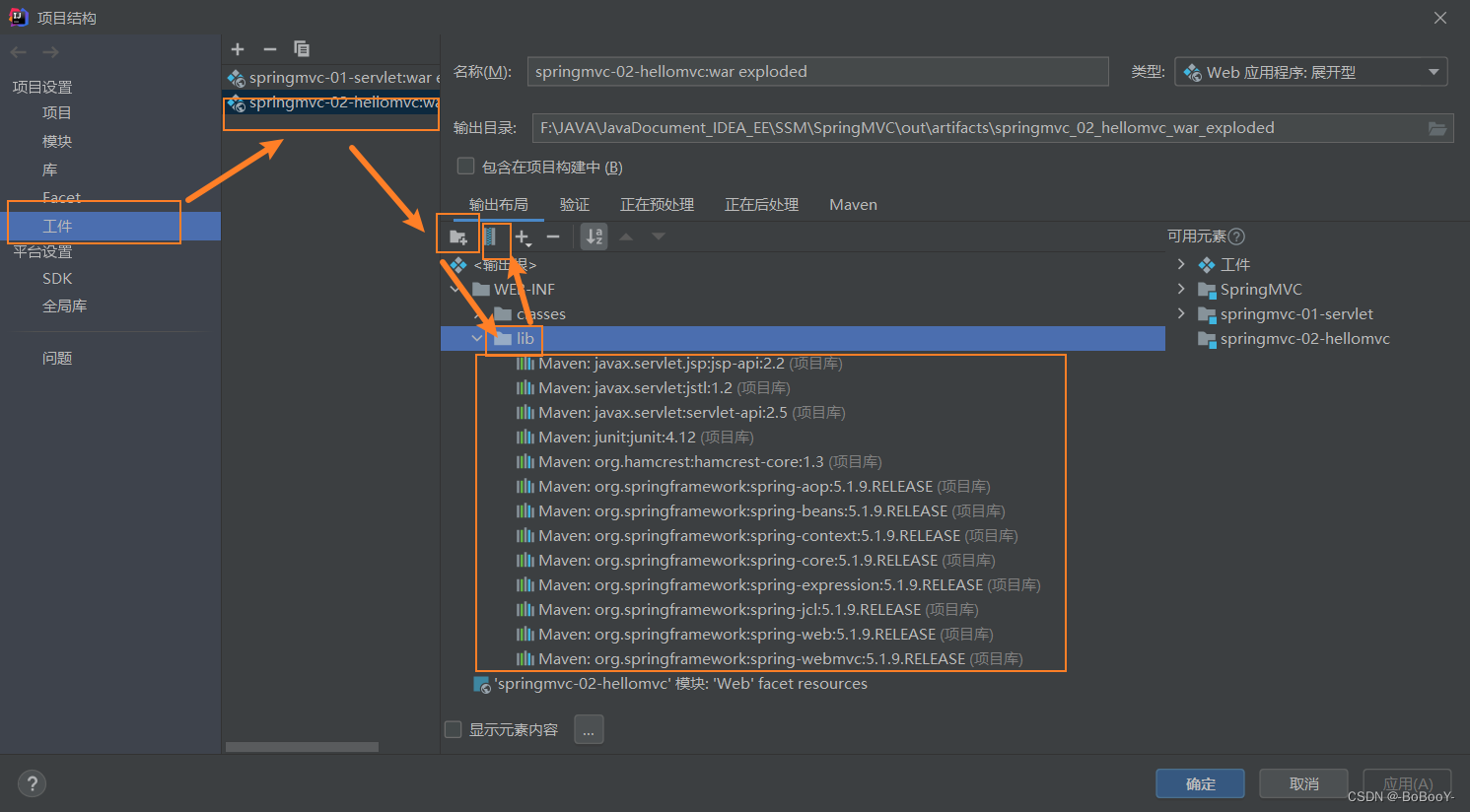Select the lib folder row
This screenshot has width=1470, height=812.
tap(803, 339)
